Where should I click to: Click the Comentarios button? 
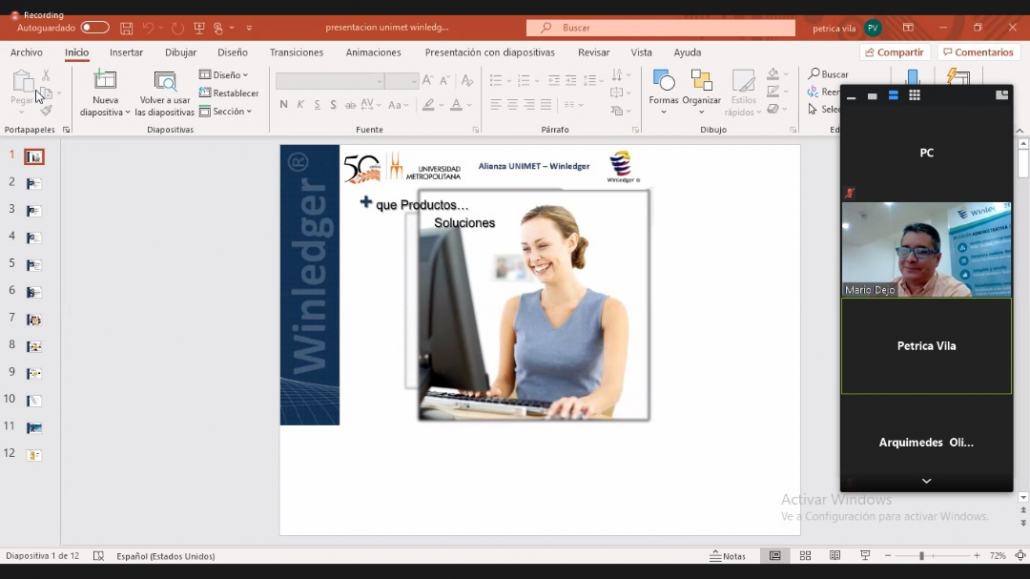tap(978, 53)
